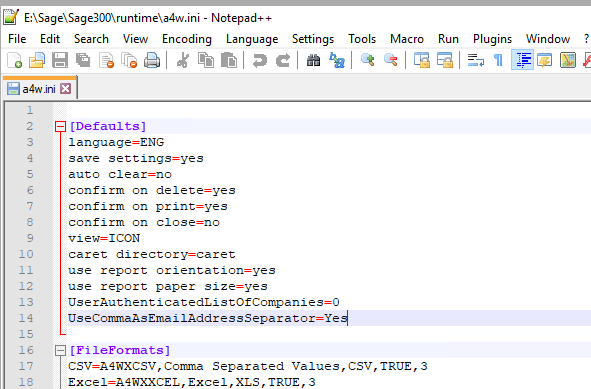Open the document map toolbar icon
Viewport: 591px width, 389px height.
coord(568,60)
